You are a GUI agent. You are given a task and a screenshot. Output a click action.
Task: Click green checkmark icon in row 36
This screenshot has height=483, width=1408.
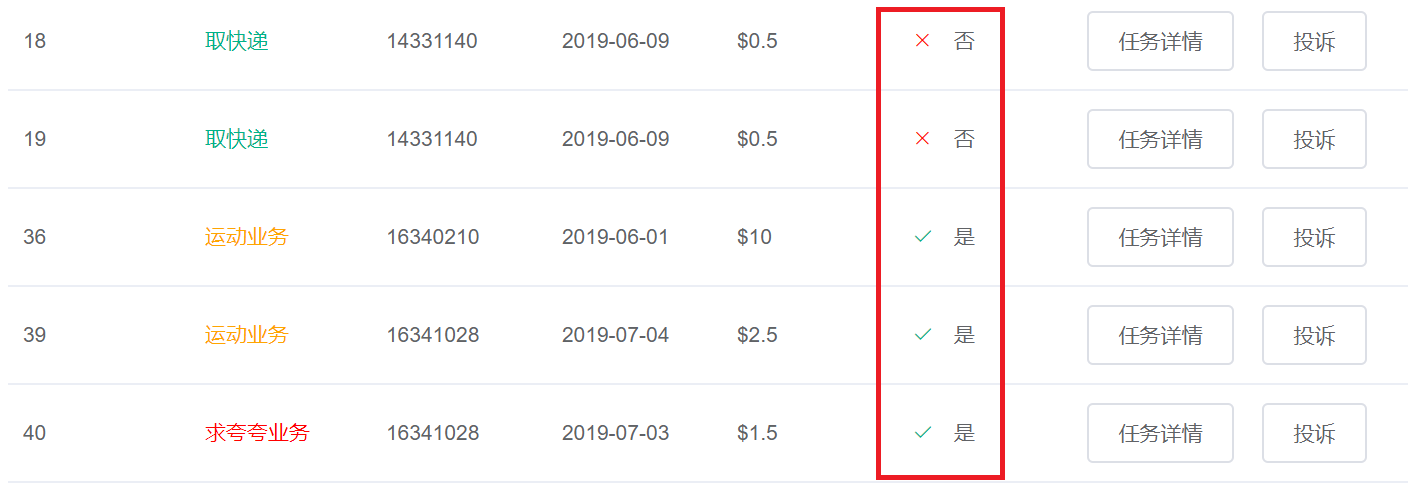click(922, 237)
